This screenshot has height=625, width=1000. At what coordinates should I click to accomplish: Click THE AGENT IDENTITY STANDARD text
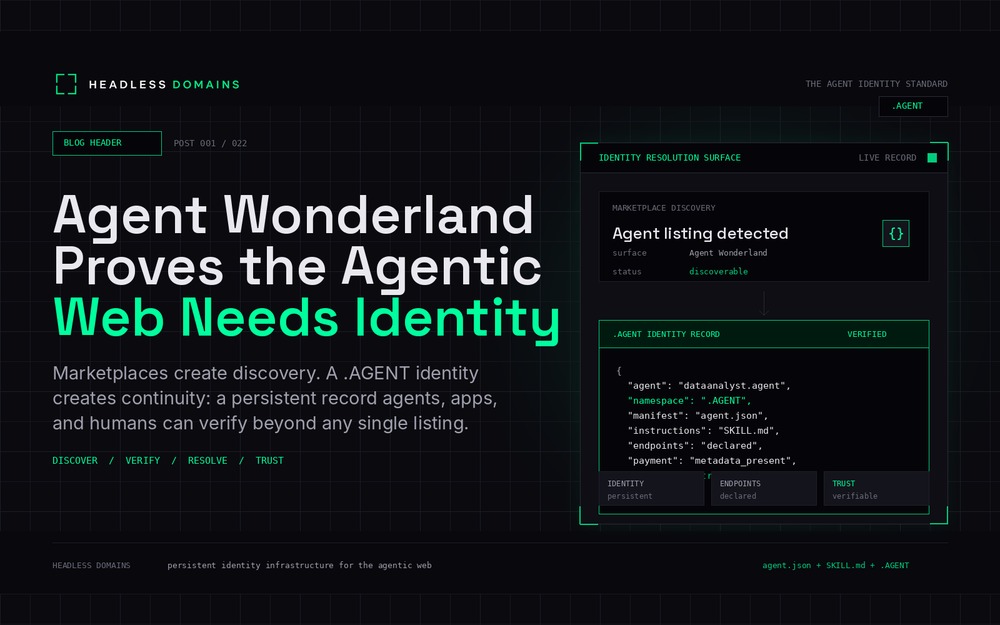pos(876,84)
